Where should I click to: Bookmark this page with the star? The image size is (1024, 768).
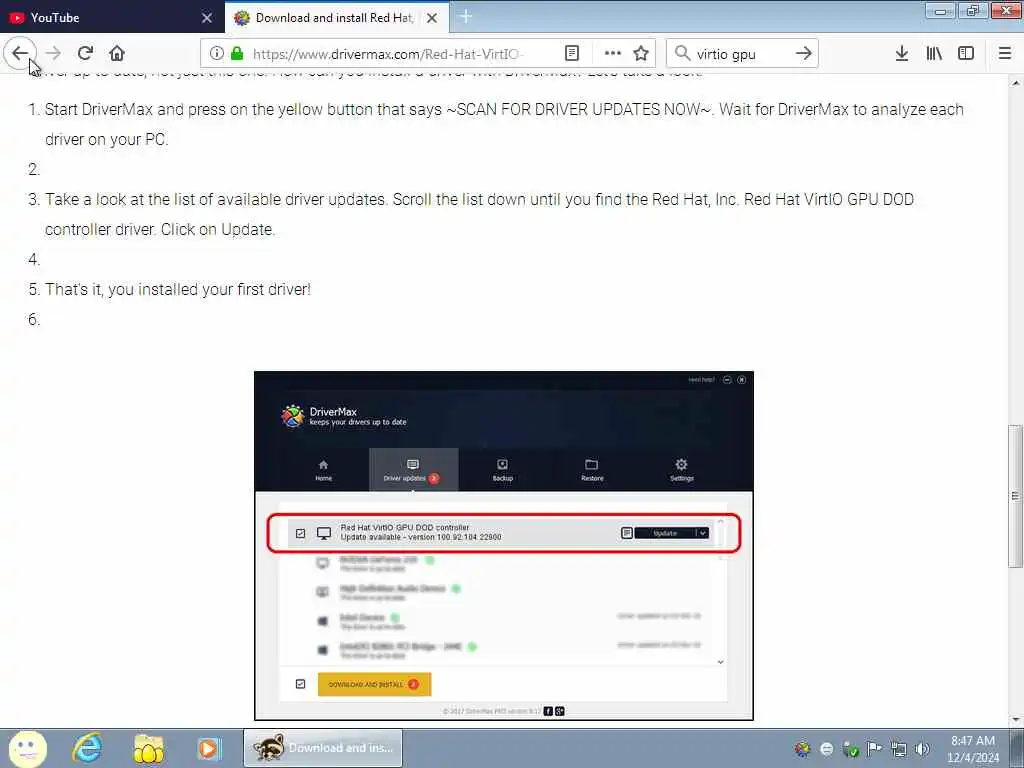(x=641, y=54)
